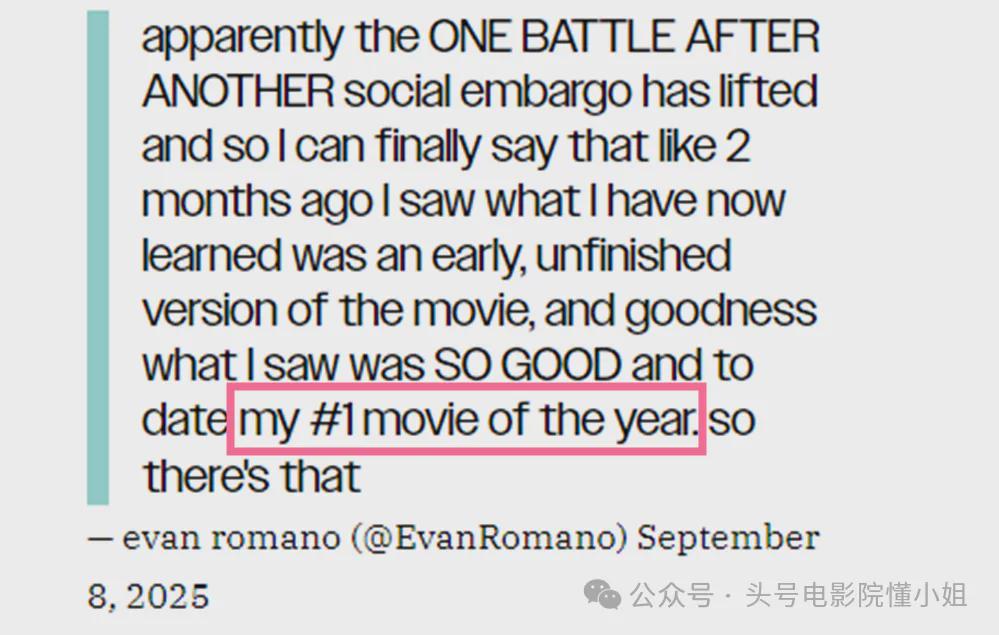999x635 pixels.
Task: Click the words 'SO GOOD' in quote
Action: click(528, 365)
